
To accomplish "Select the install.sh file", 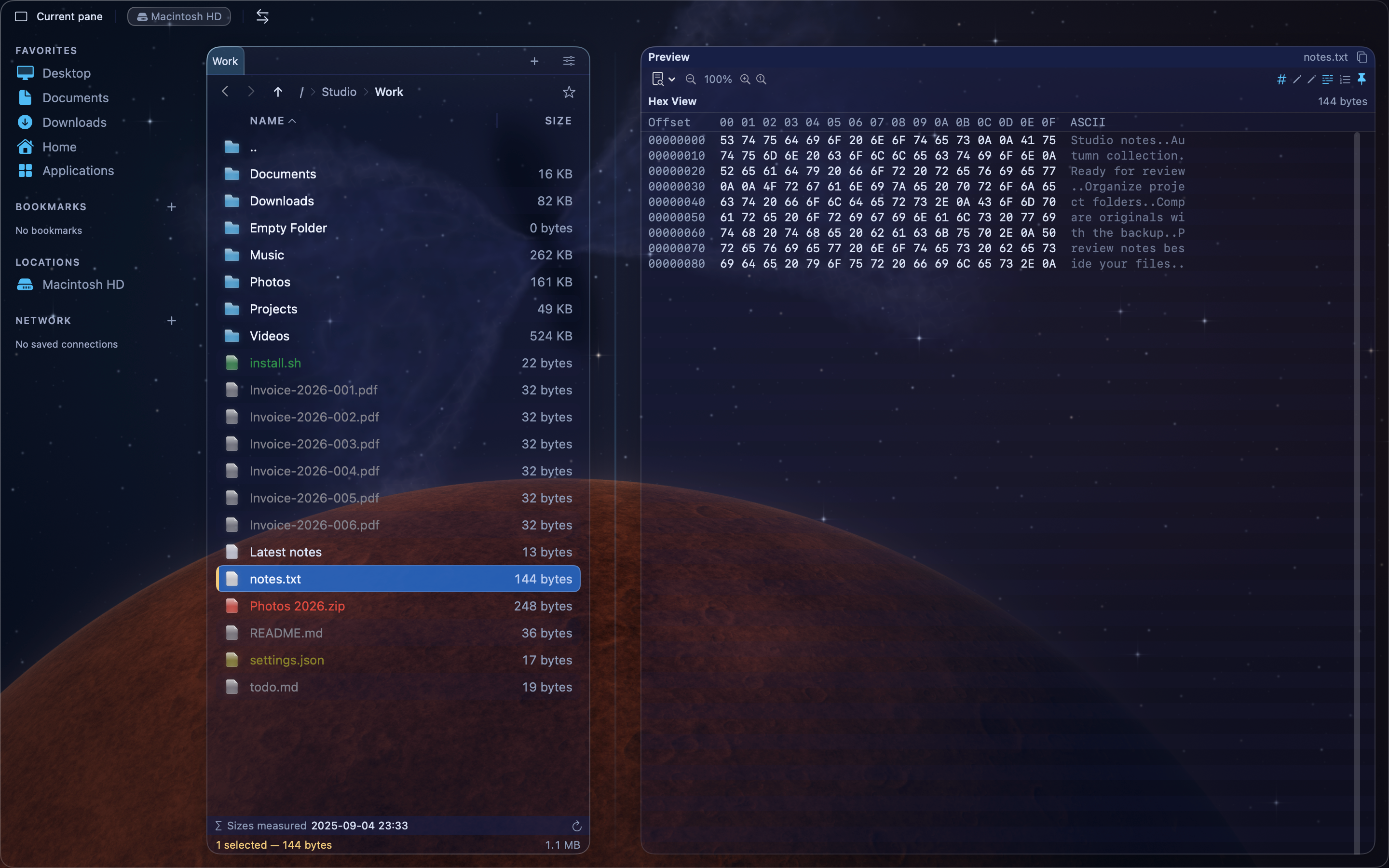I will (398, 363).
